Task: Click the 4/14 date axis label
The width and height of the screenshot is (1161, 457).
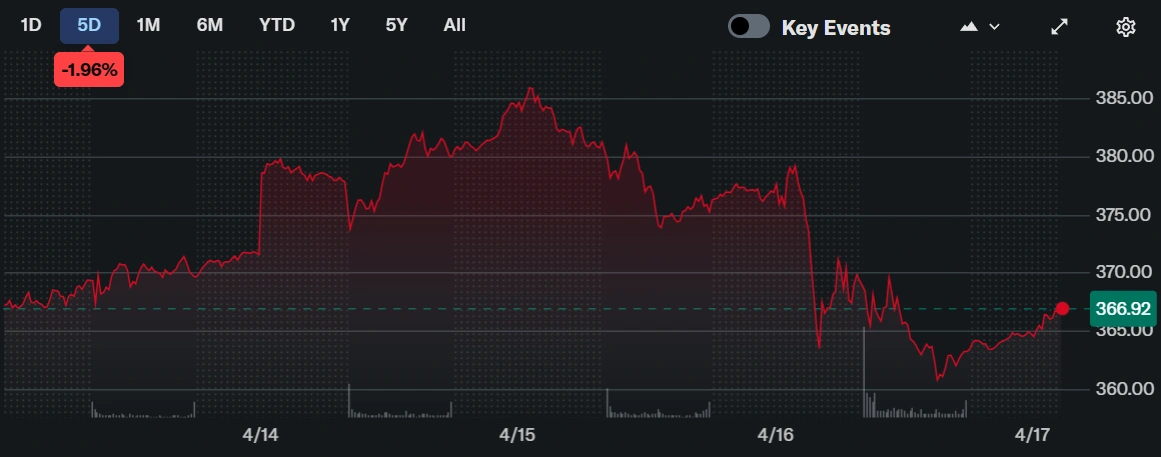Action: (260, 435)
